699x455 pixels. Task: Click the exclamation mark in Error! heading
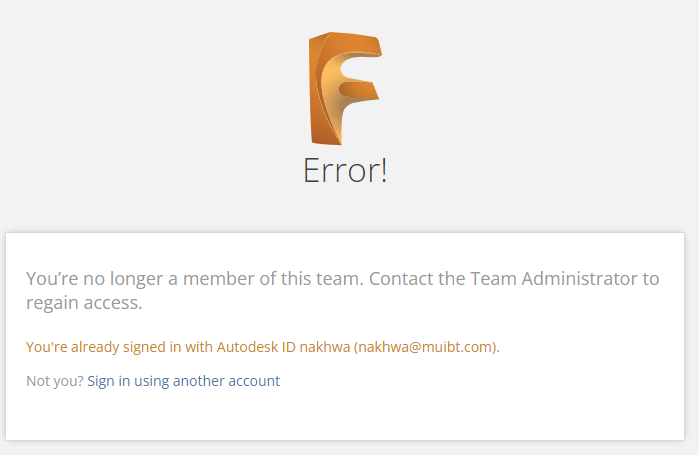point(383,170)
